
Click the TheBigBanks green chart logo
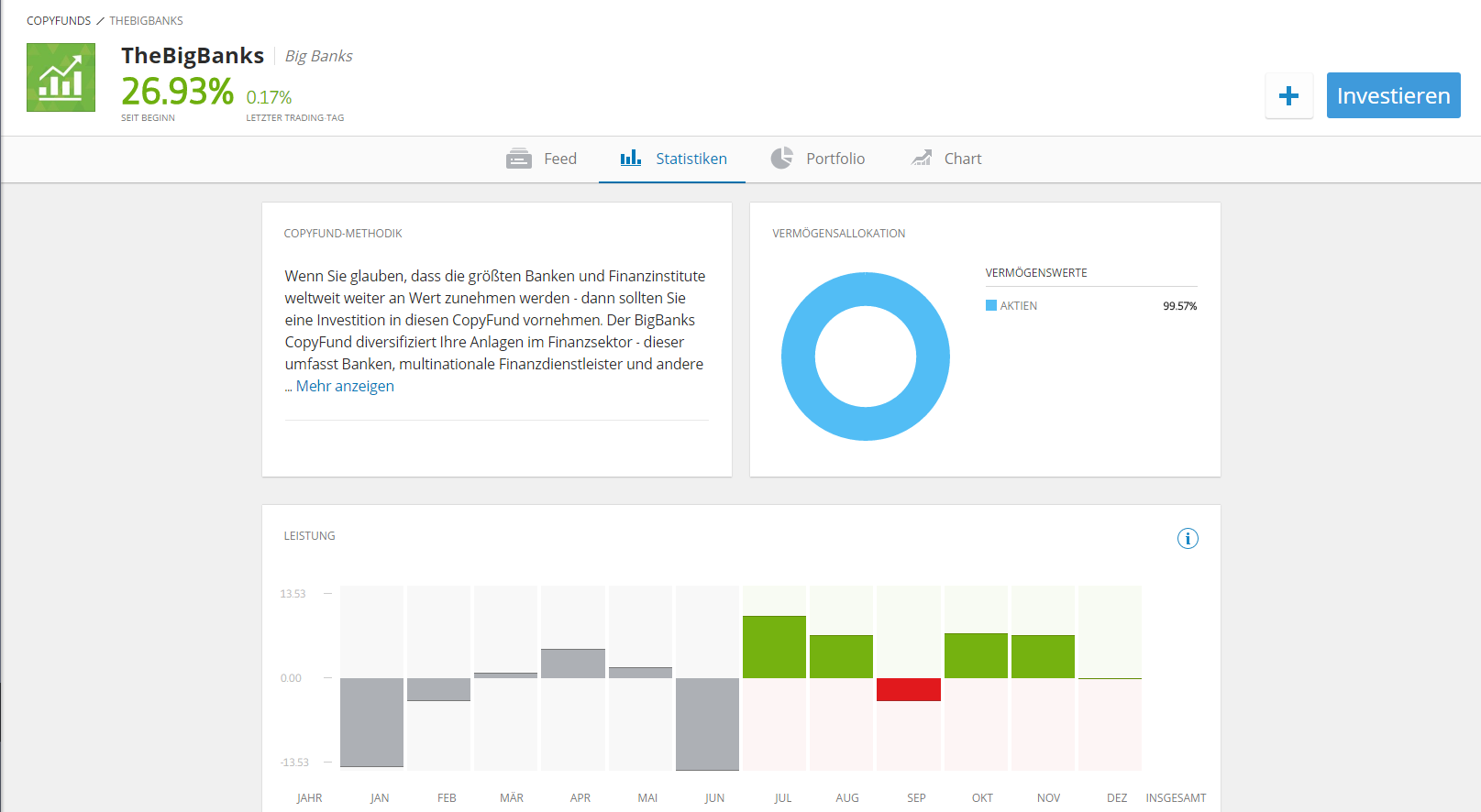[x=61, y=78]
